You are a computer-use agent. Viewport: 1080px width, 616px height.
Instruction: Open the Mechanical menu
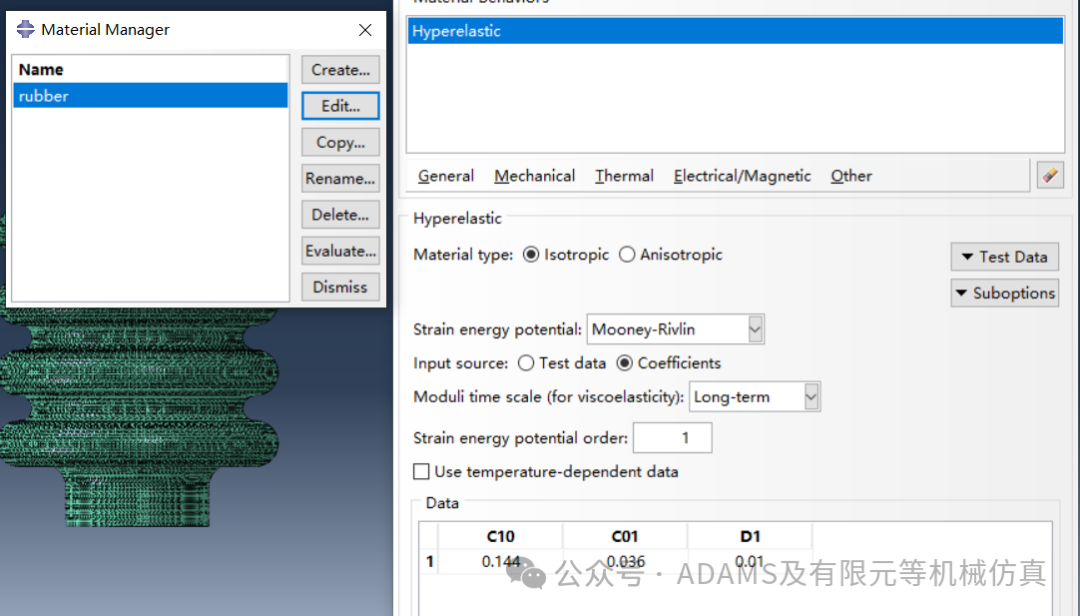click(534, 176)
